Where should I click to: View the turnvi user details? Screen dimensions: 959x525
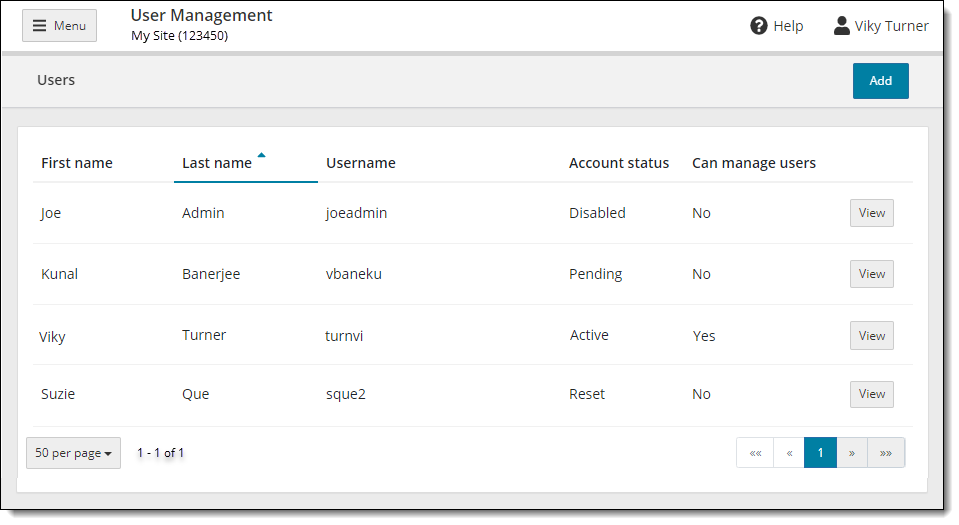[x=872, y=335]
